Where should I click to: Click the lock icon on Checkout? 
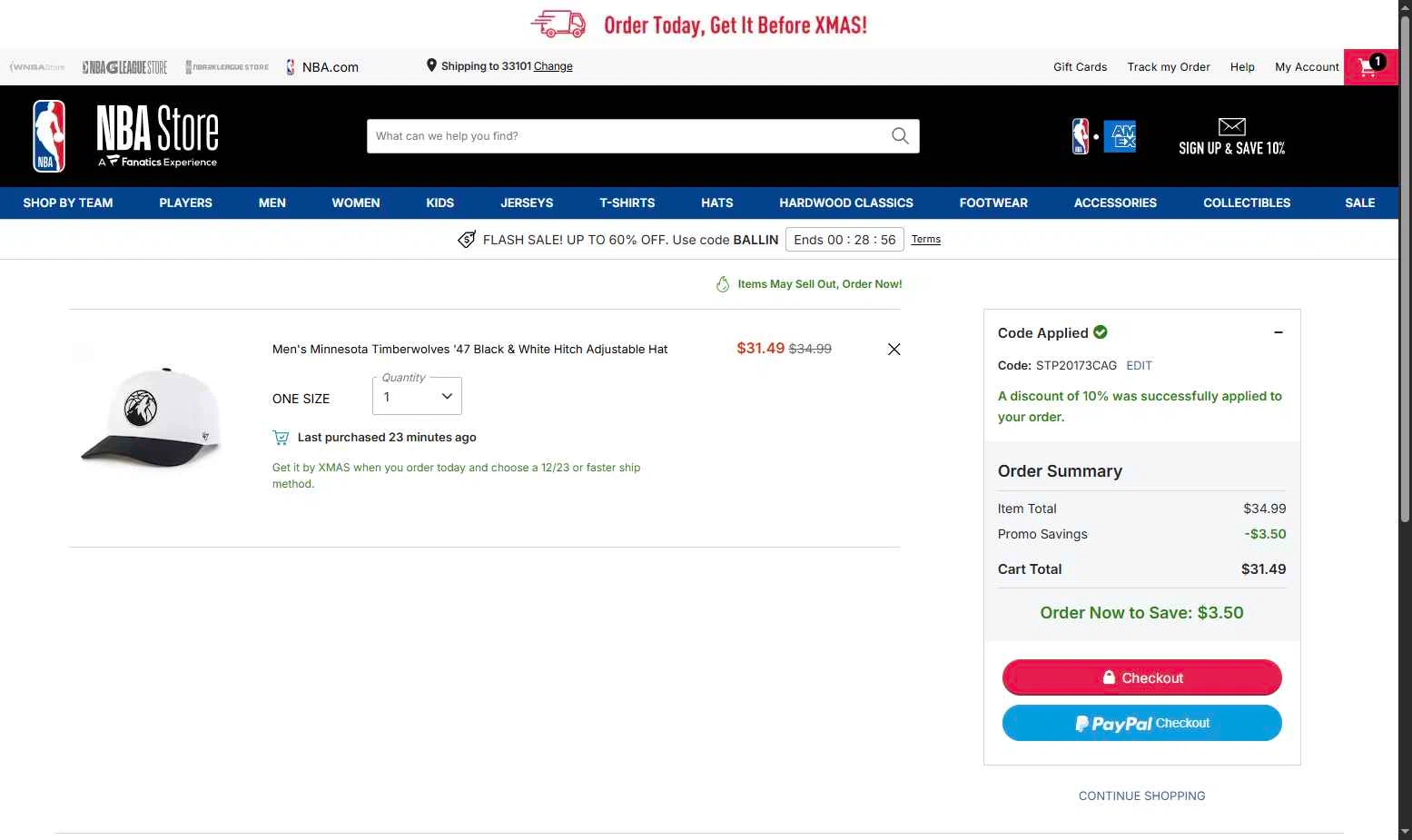(x=1109, y=677)
